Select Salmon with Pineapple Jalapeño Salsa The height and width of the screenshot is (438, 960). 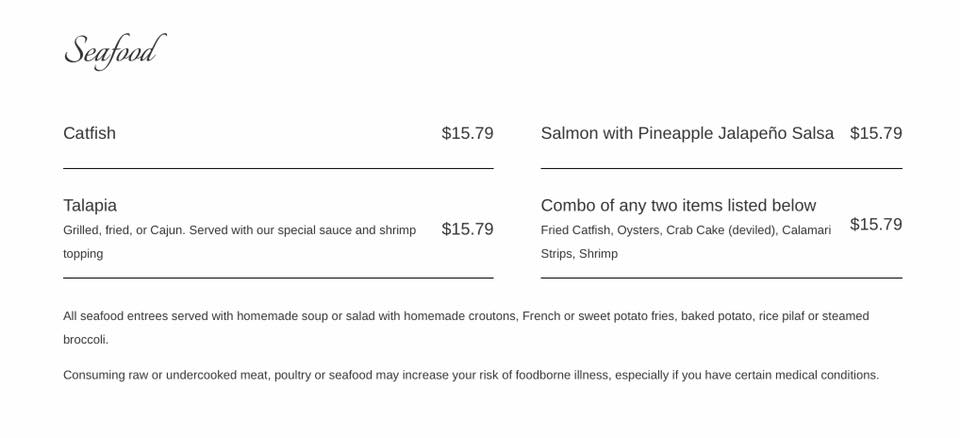(687, 133)
